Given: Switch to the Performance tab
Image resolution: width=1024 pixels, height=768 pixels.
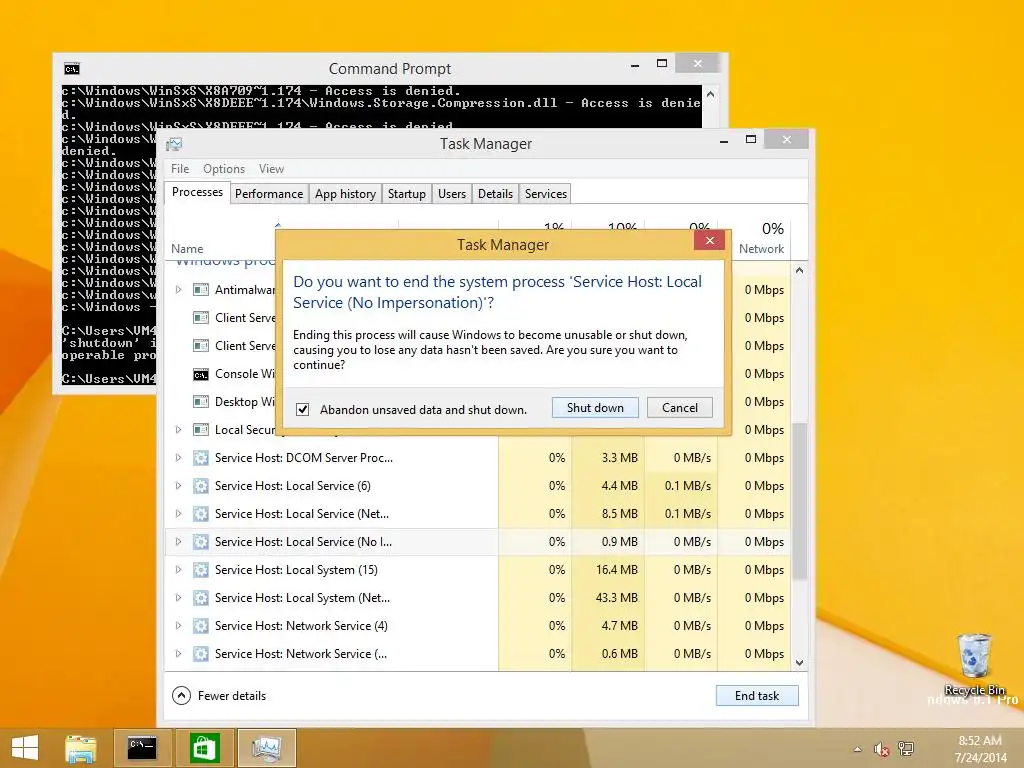Looking at the screenshot, I should click(x=269, y=194).
